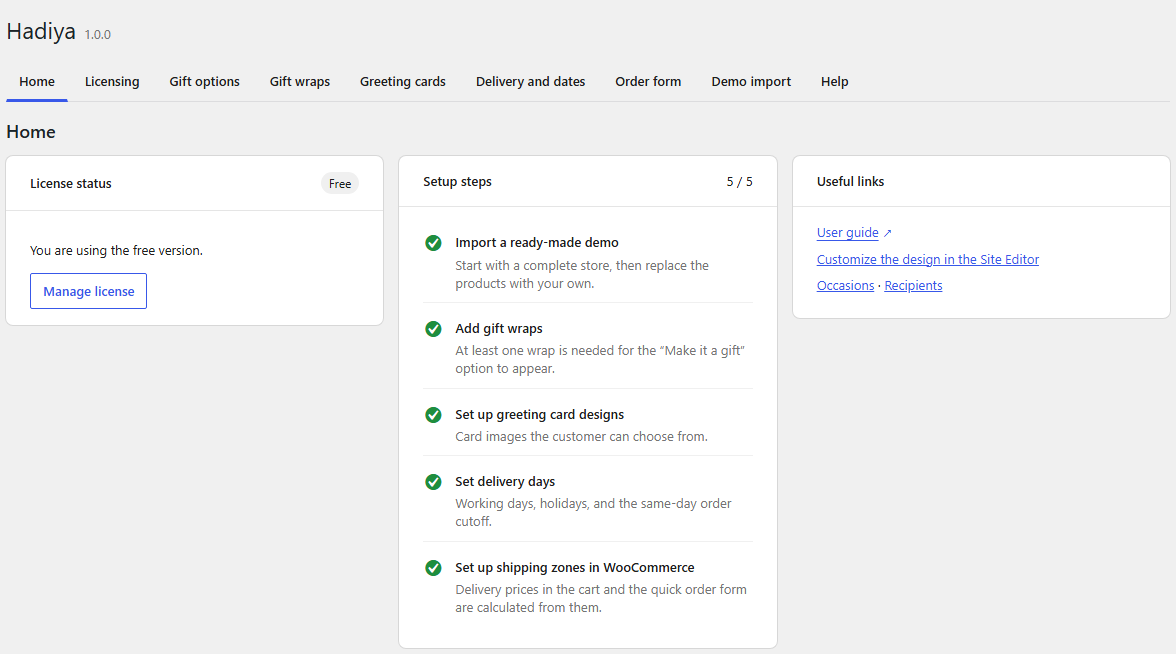The height and width of the screenshot is (654, 1176).
Task: Click the Setup steps card heading
Action: tap(458, 182)
